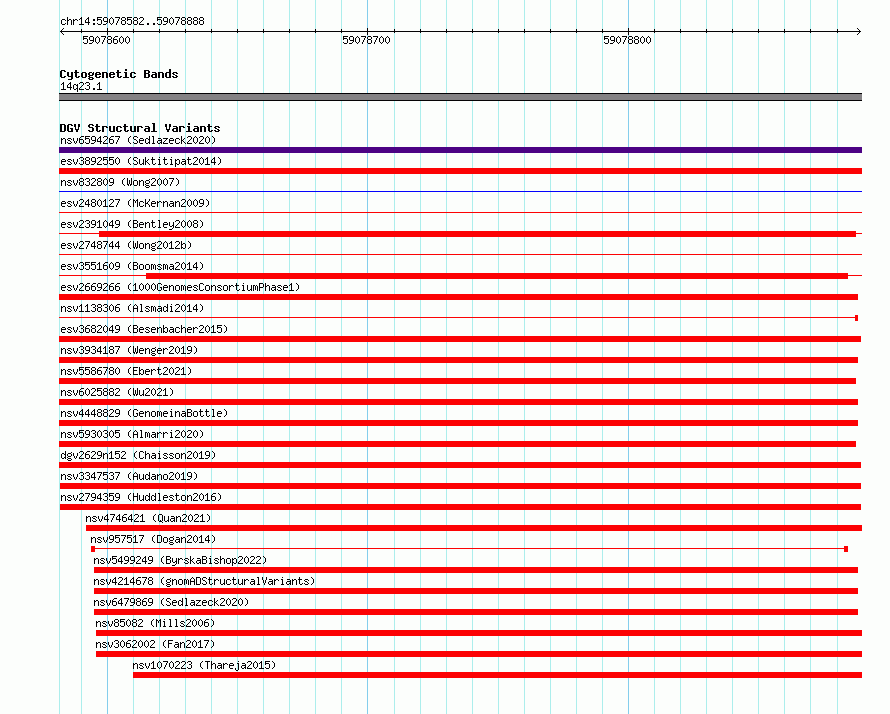Open variant esv2669266 (1000GenomesConsortiumPhase1)

click(x=180, y=287)
